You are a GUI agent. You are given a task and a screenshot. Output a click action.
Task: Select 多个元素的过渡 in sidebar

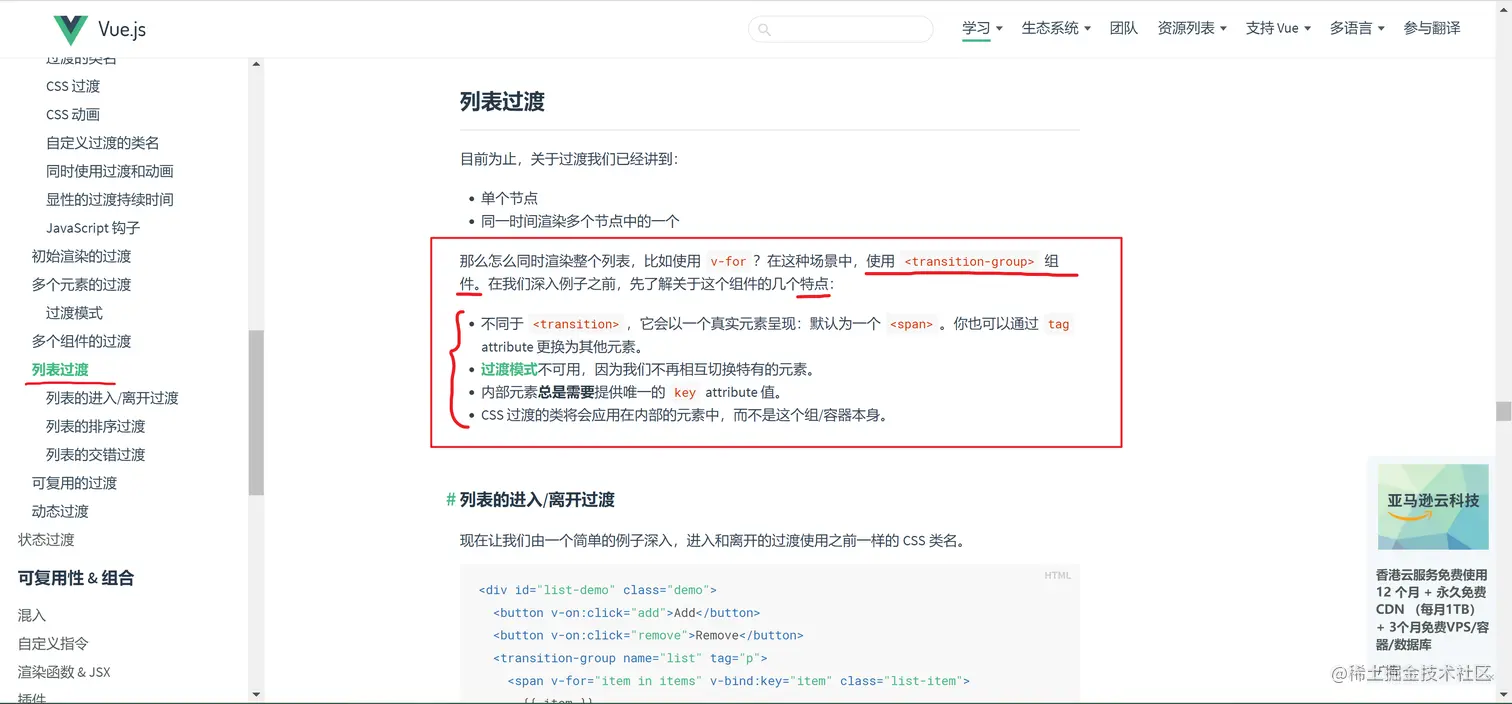(81, 284)
